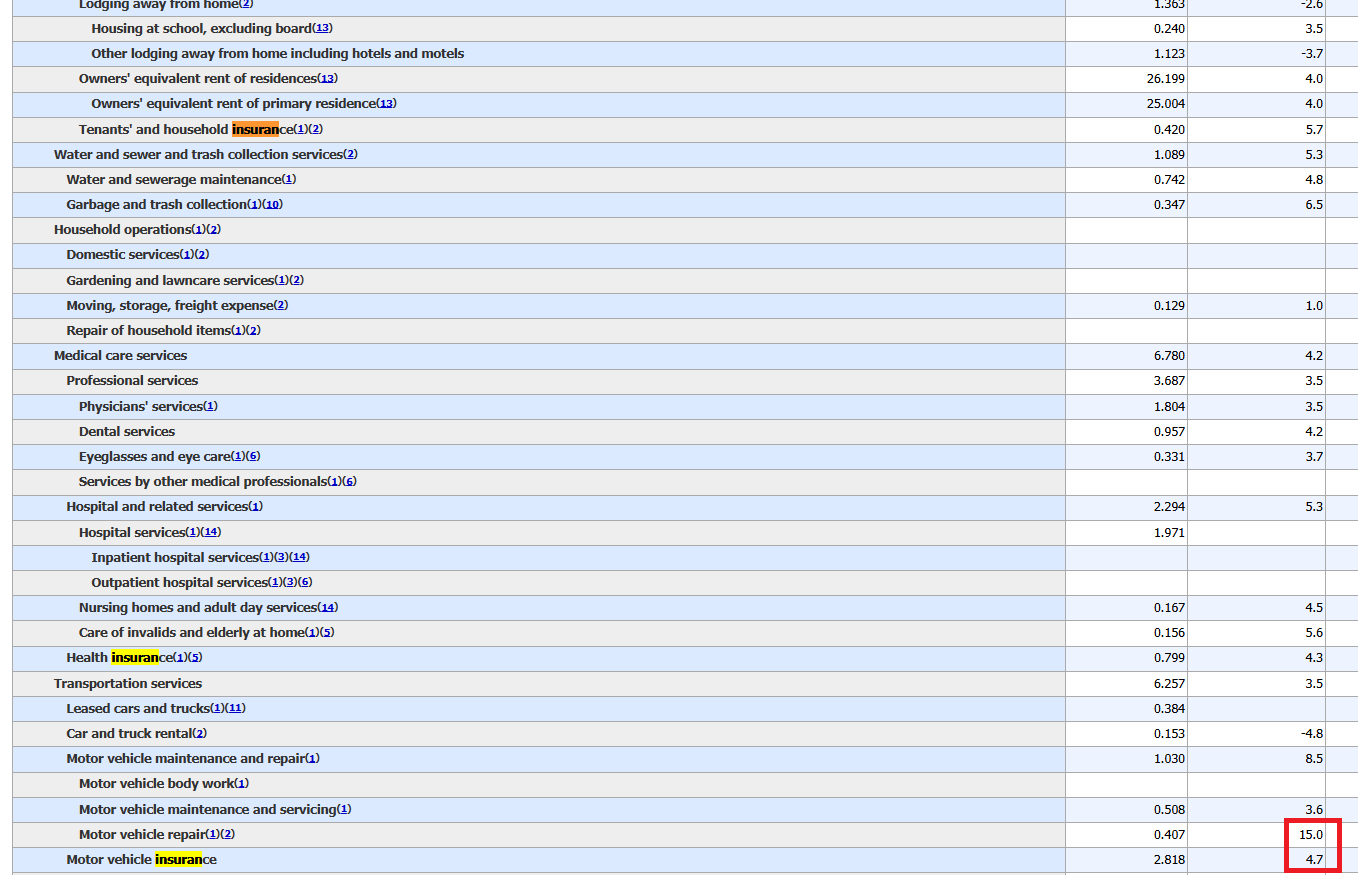
Task: Open footnote 13 beside Housing at school
Action: [x=323, y=28]
